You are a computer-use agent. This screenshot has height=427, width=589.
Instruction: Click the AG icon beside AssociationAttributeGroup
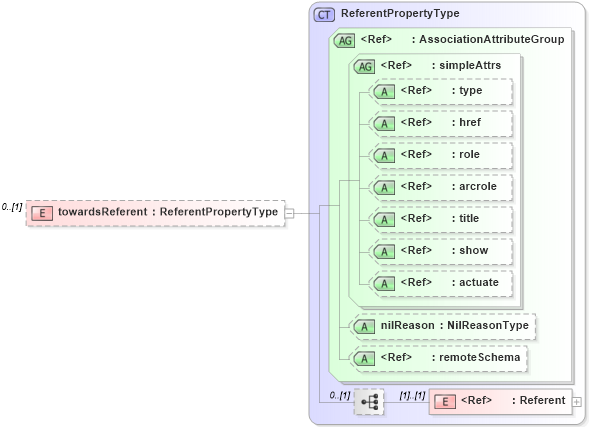(344, 40)
